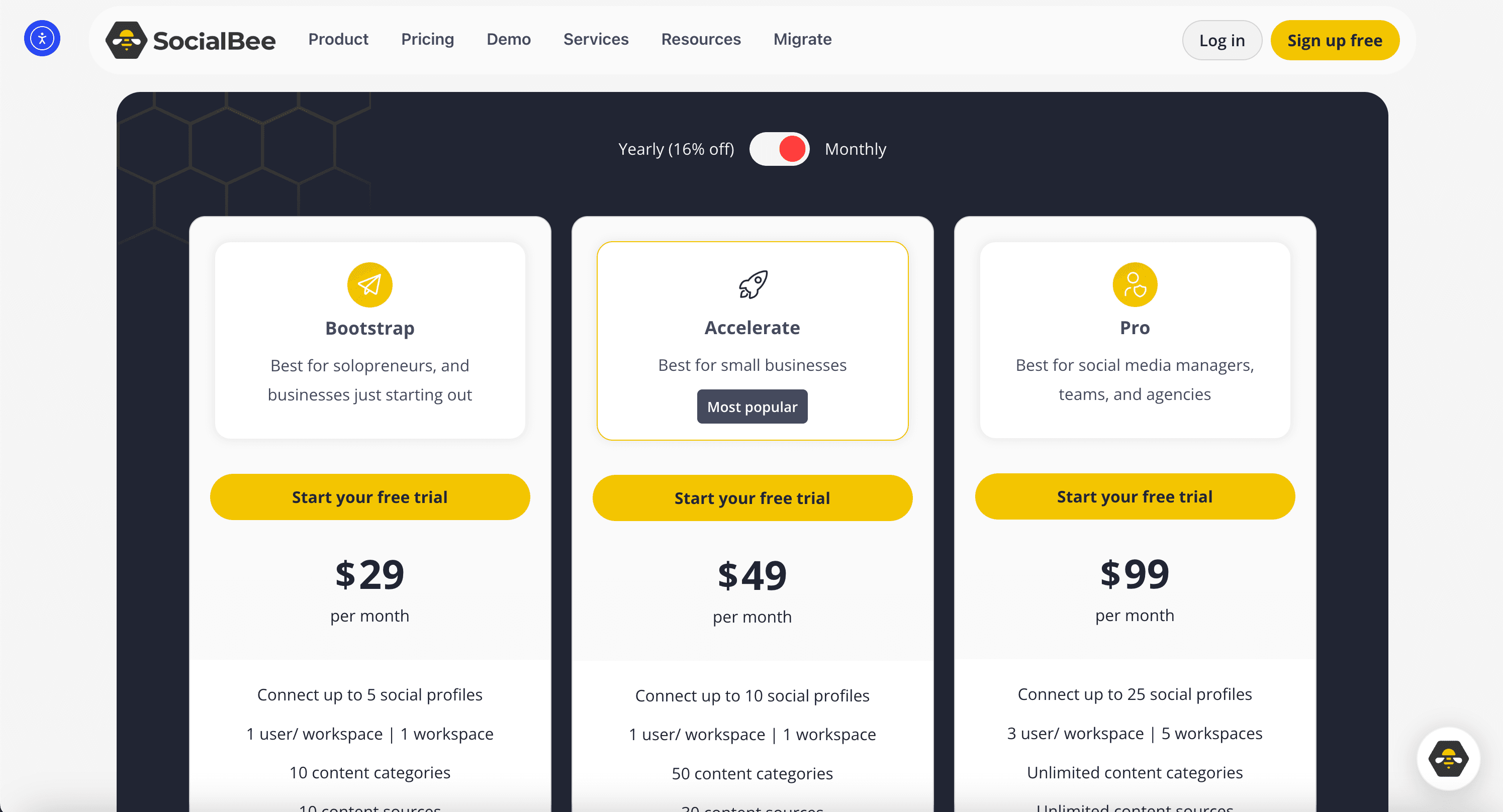The image size is (1503, 812).
Task: Open the bee chat widget
Action: pos(1448,758)
